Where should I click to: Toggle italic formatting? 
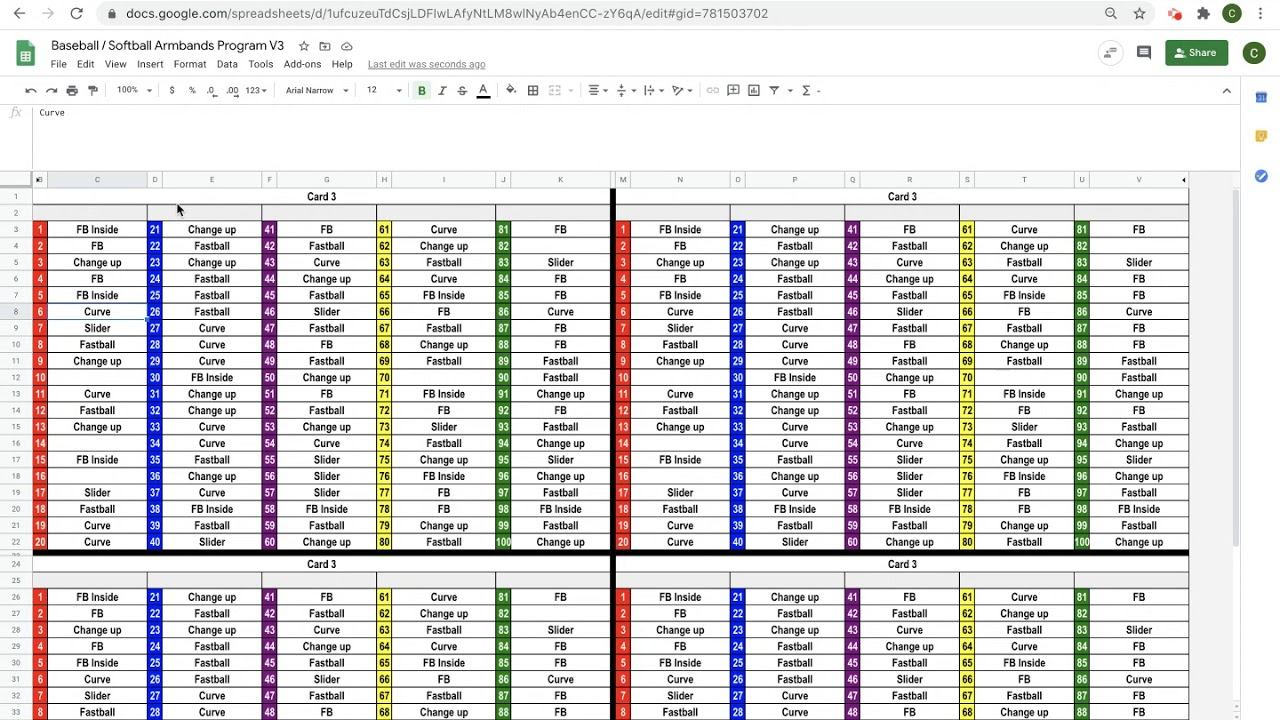[x=442, y=90]
